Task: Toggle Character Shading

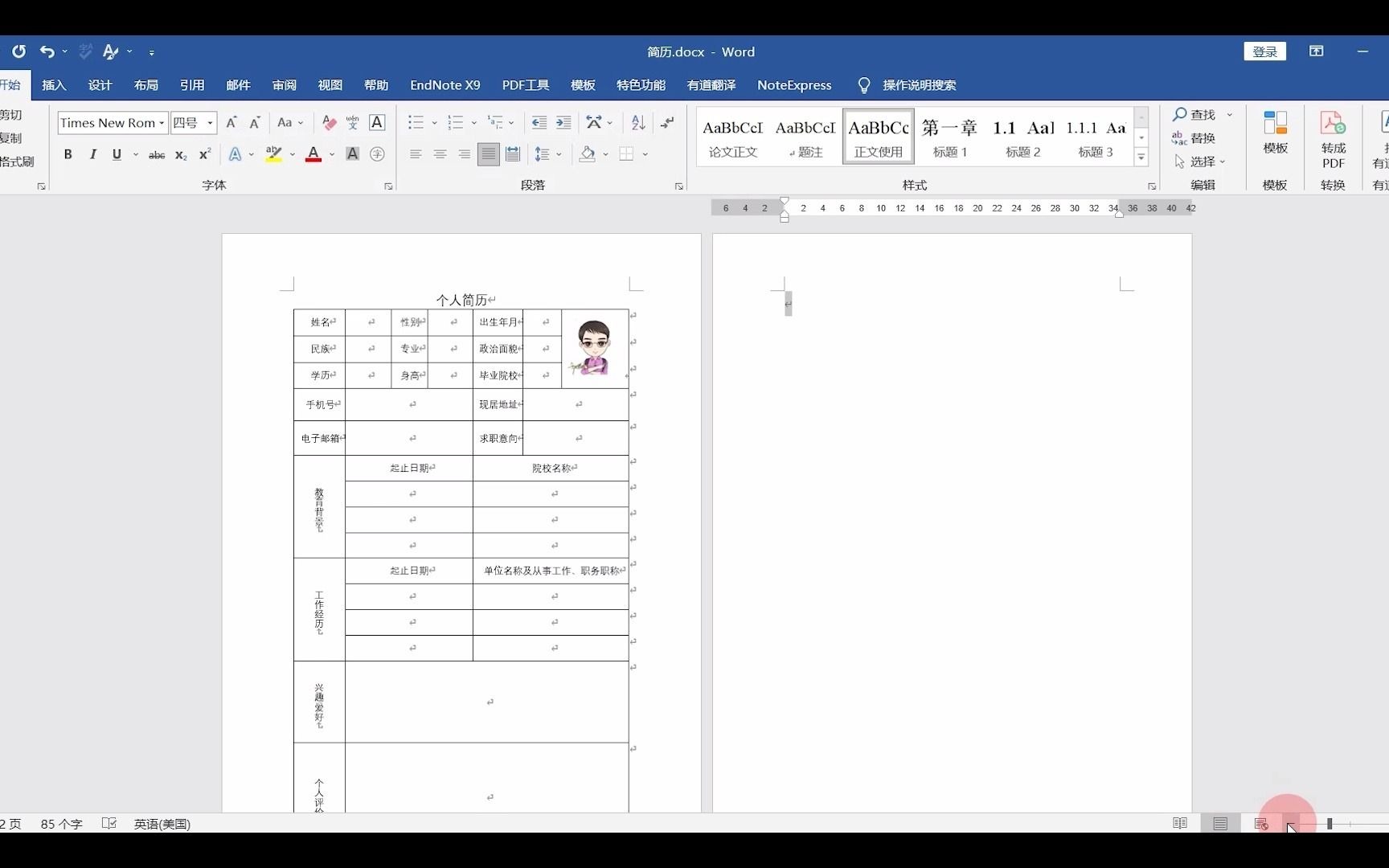Action: tap(352, 154)
